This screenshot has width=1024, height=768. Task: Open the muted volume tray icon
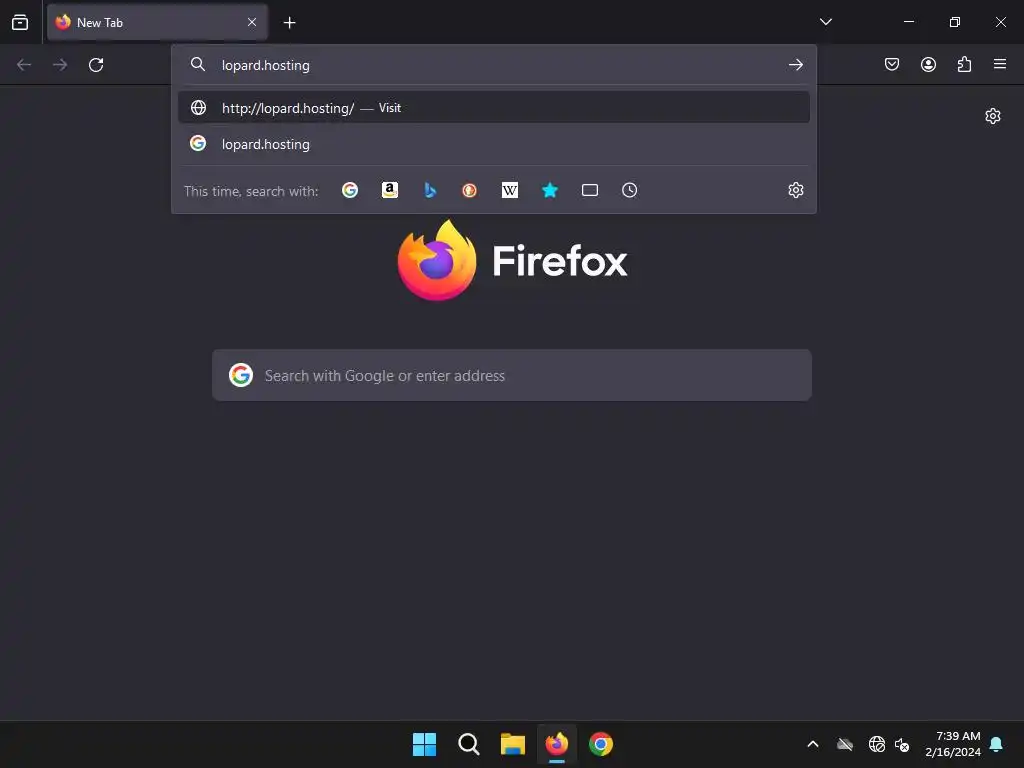[x=902, y=744]
